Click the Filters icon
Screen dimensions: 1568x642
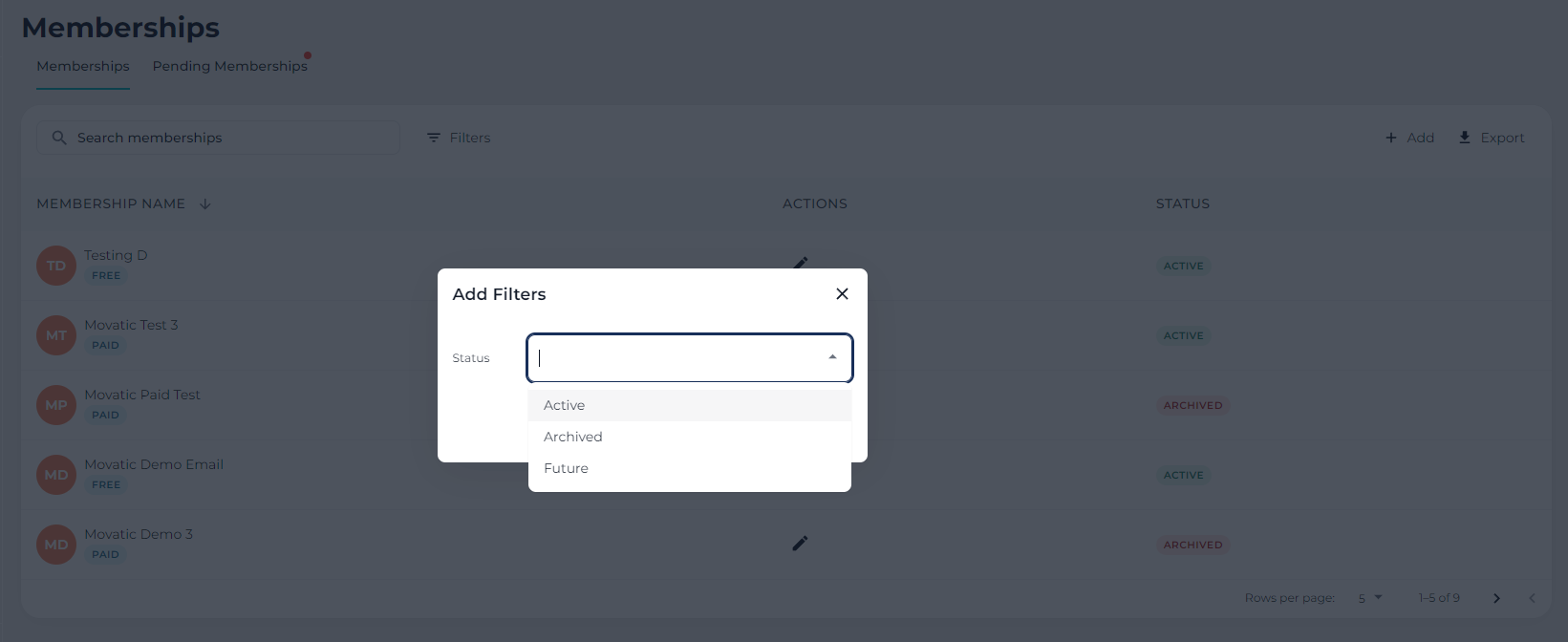click(x=434, y=138)
